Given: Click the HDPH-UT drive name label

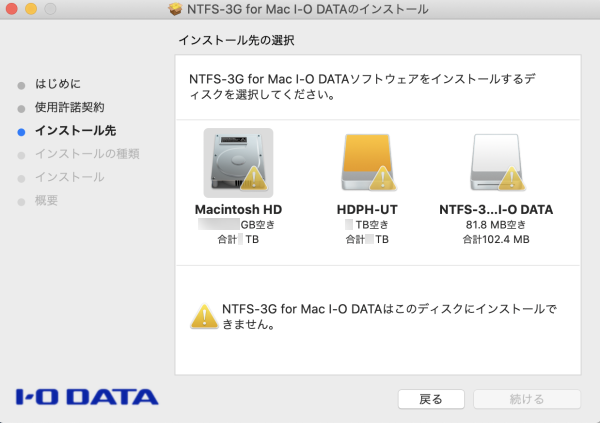Looking at the screenshot, I should (x=367, y=210).
